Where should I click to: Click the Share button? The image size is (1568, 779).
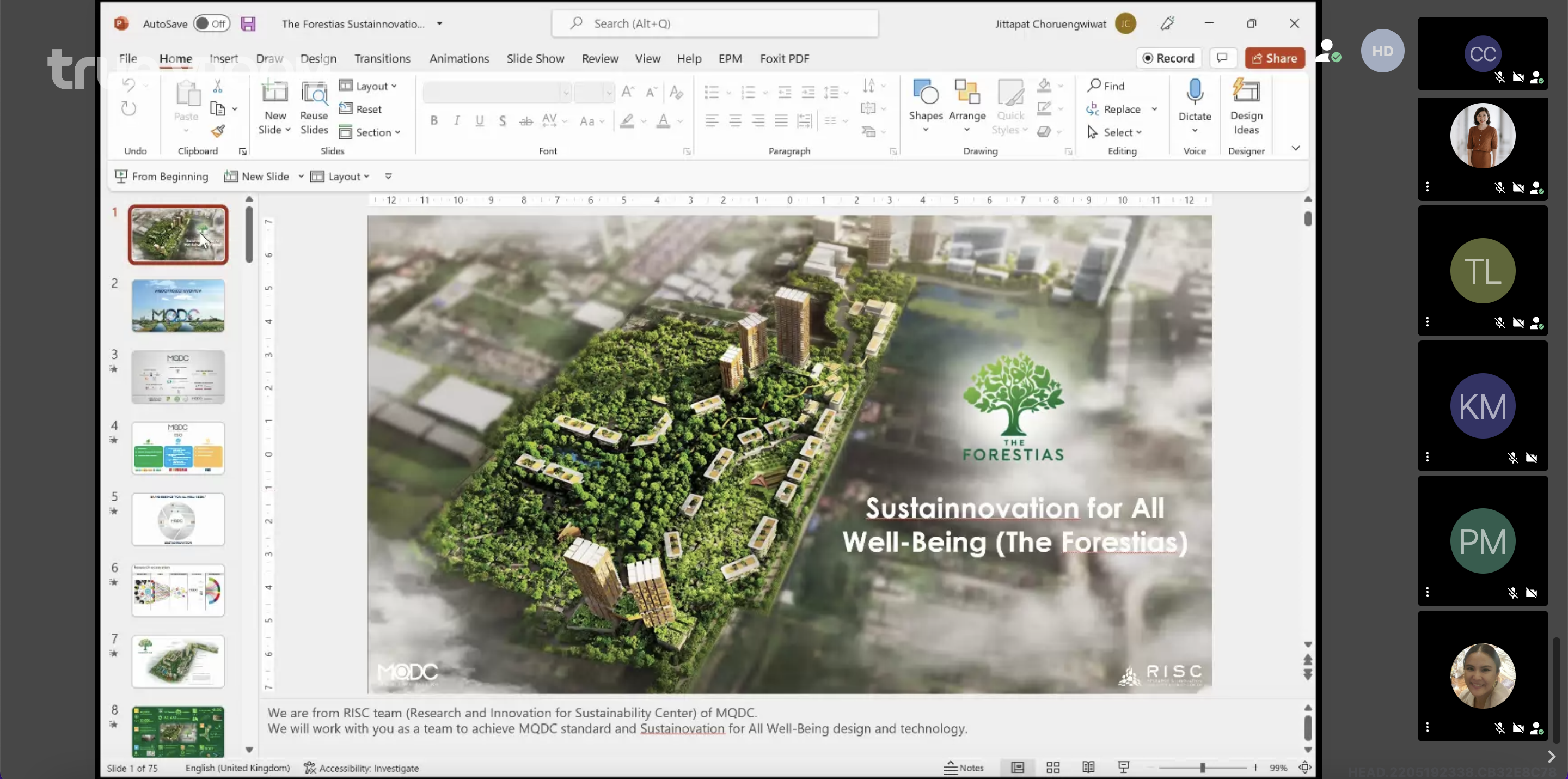click(x=1275, y=58)
